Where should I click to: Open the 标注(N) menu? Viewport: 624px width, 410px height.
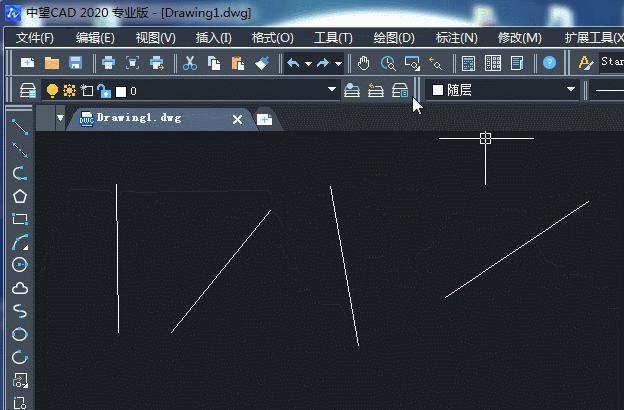click(x=456, y=38)
